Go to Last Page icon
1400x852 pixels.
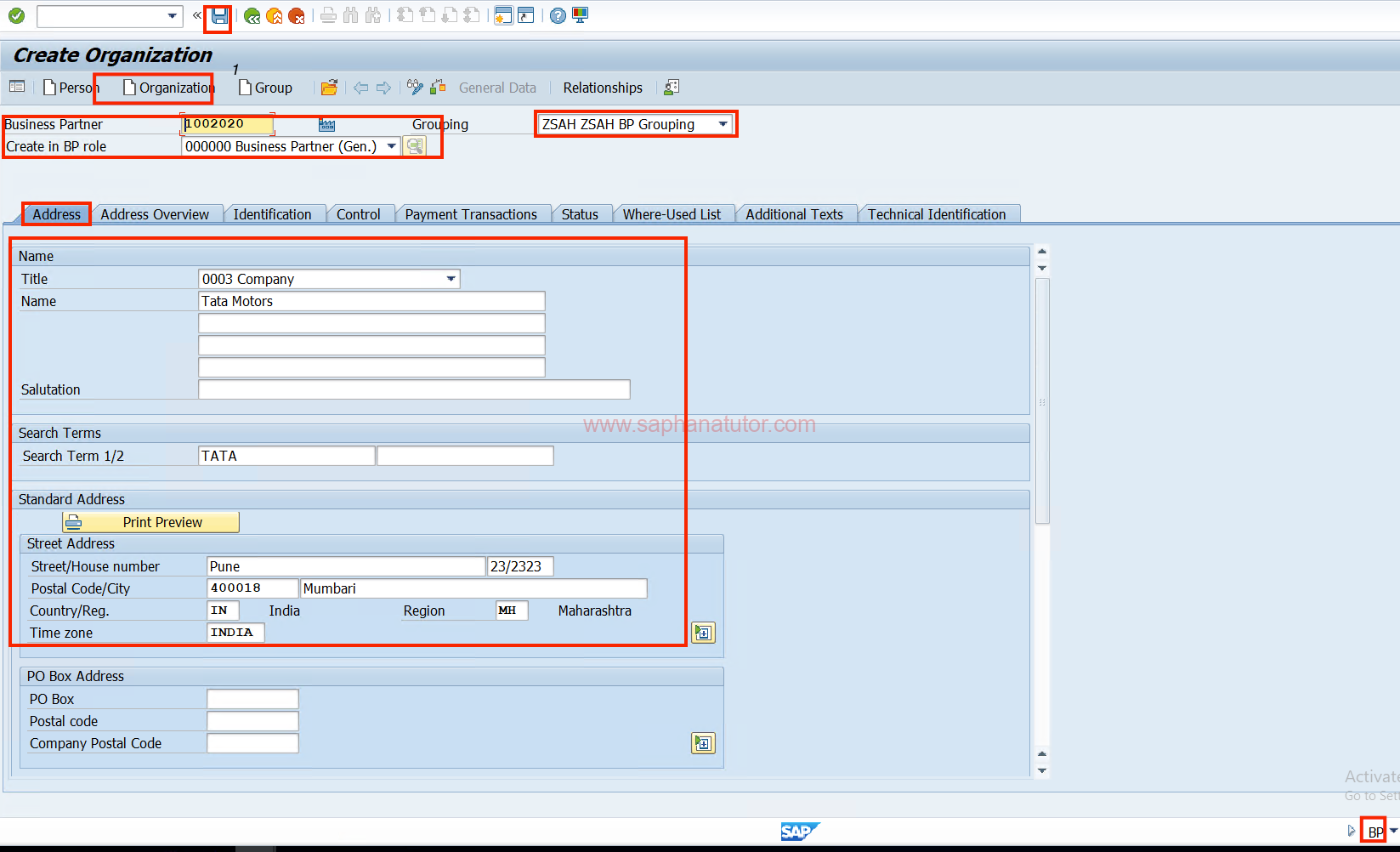coord(472,15)
